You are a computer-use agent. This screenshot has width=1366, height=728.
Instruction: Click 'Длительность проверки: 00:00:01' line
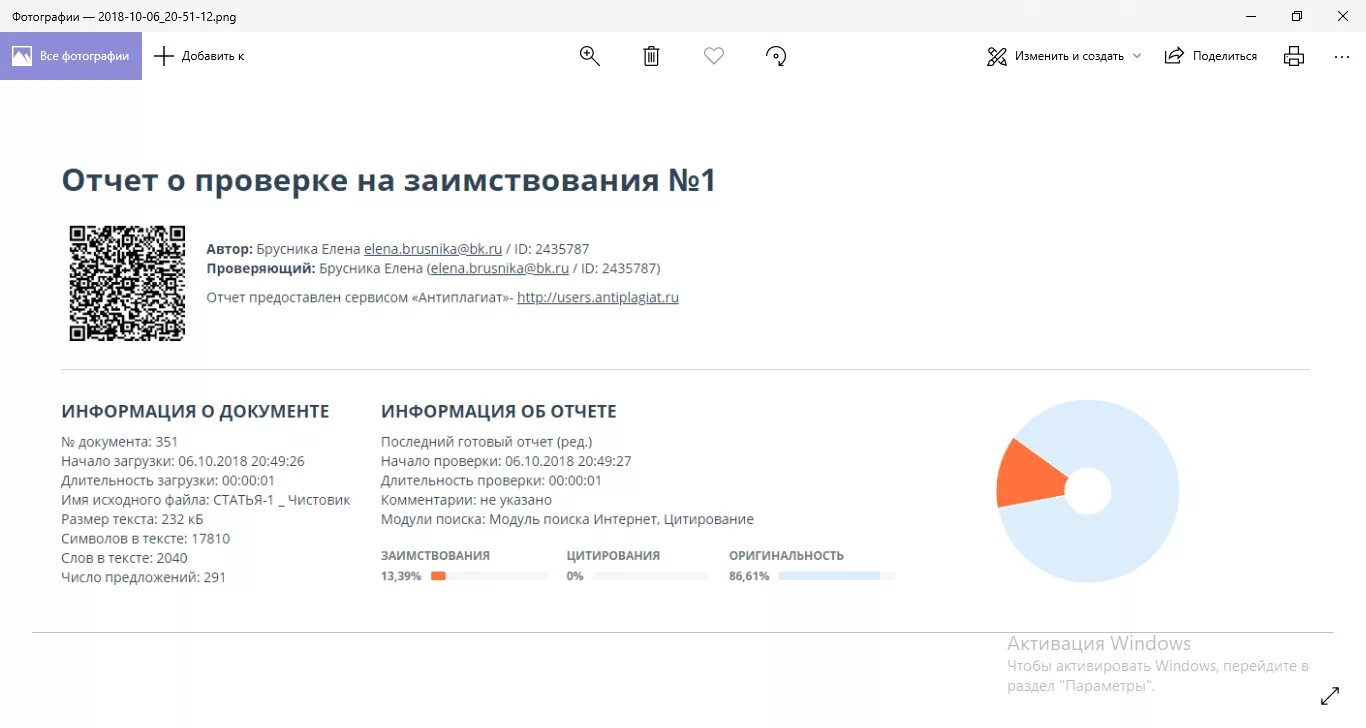(491, 480)
